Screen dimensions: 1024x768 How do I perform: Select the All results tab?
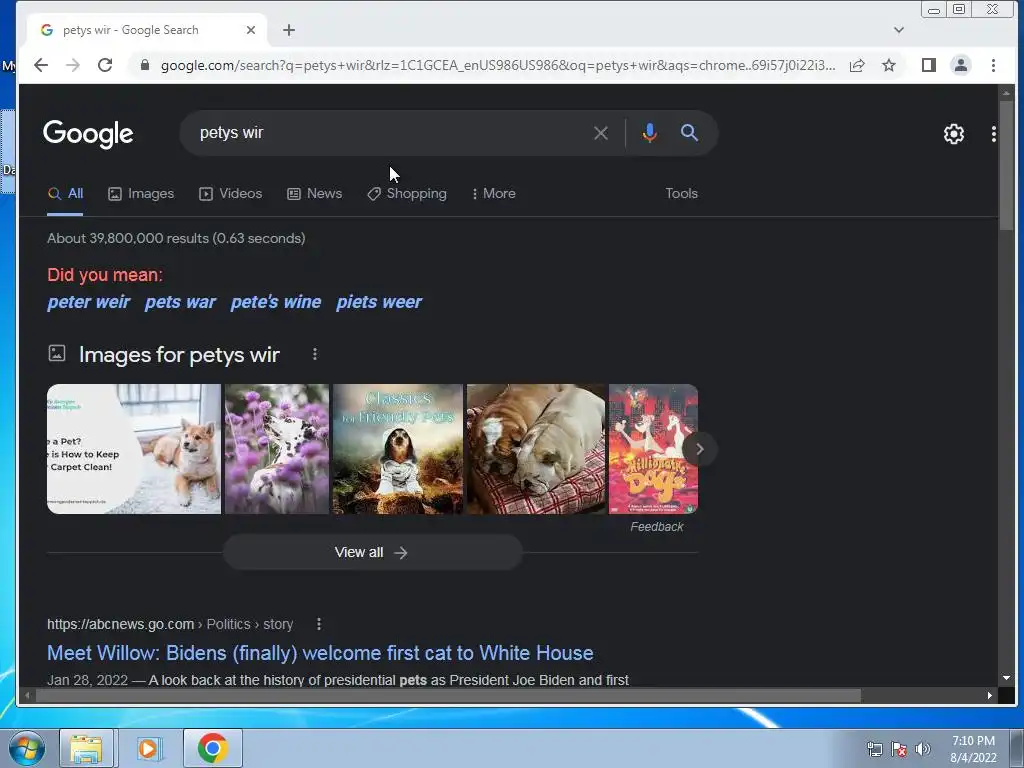tap(65, 194)
